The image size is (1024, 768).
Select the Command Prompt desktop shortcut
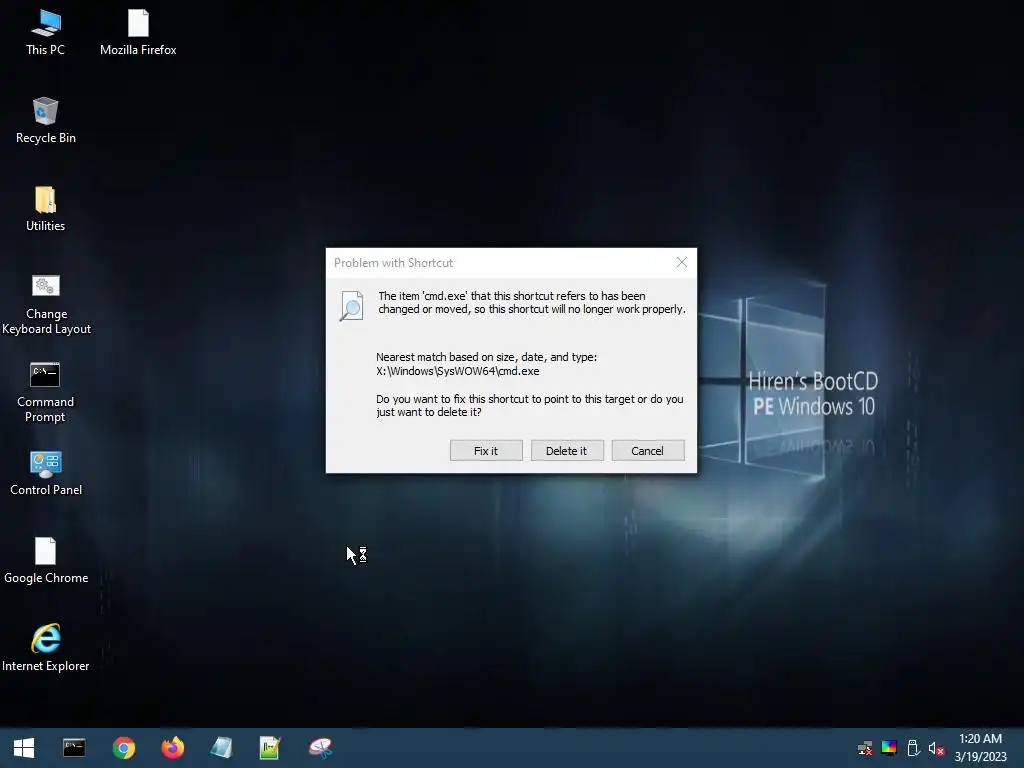45,392
